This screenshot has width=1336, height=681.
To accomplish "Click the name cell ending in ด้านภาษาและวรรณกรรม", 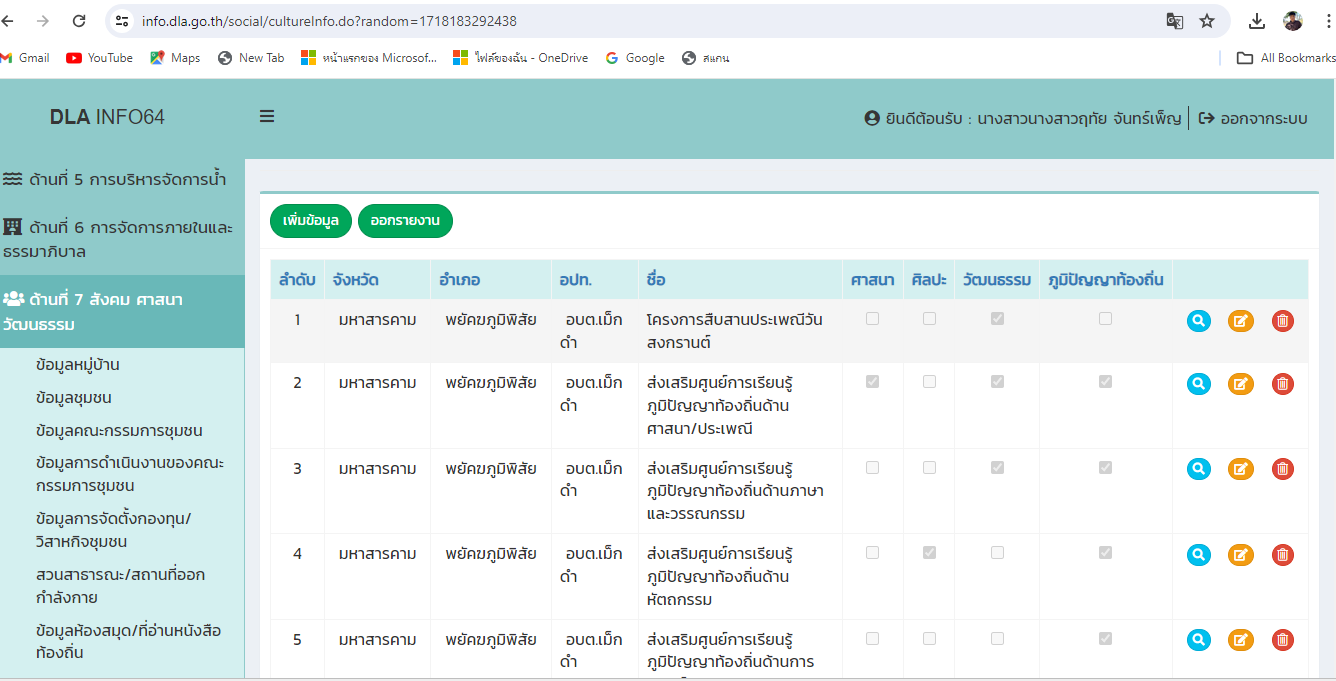I will tap(740, 491).
